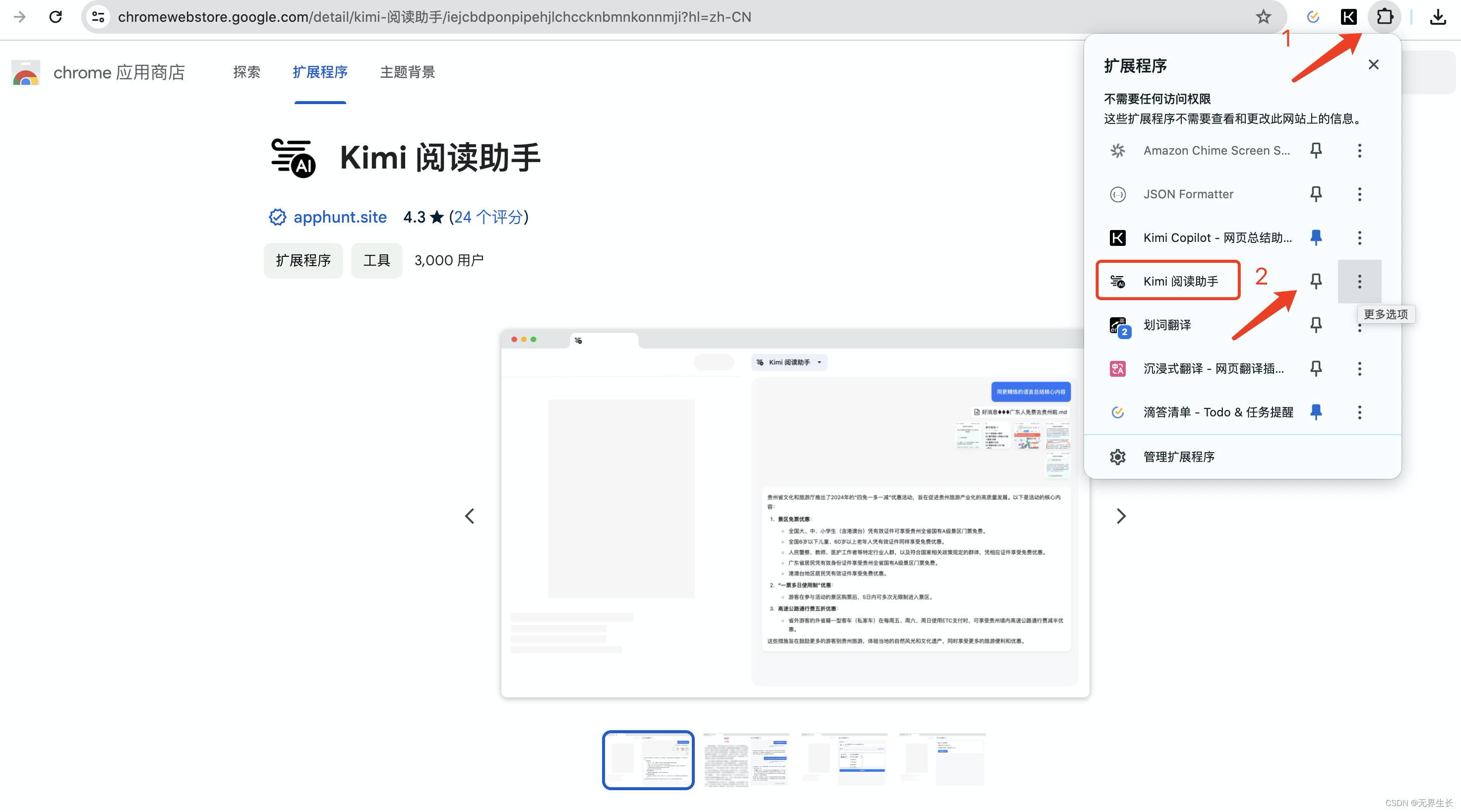Select the second screenshot thumbnail
This screenshot has height=812, width=1461.
coord(746,760)
